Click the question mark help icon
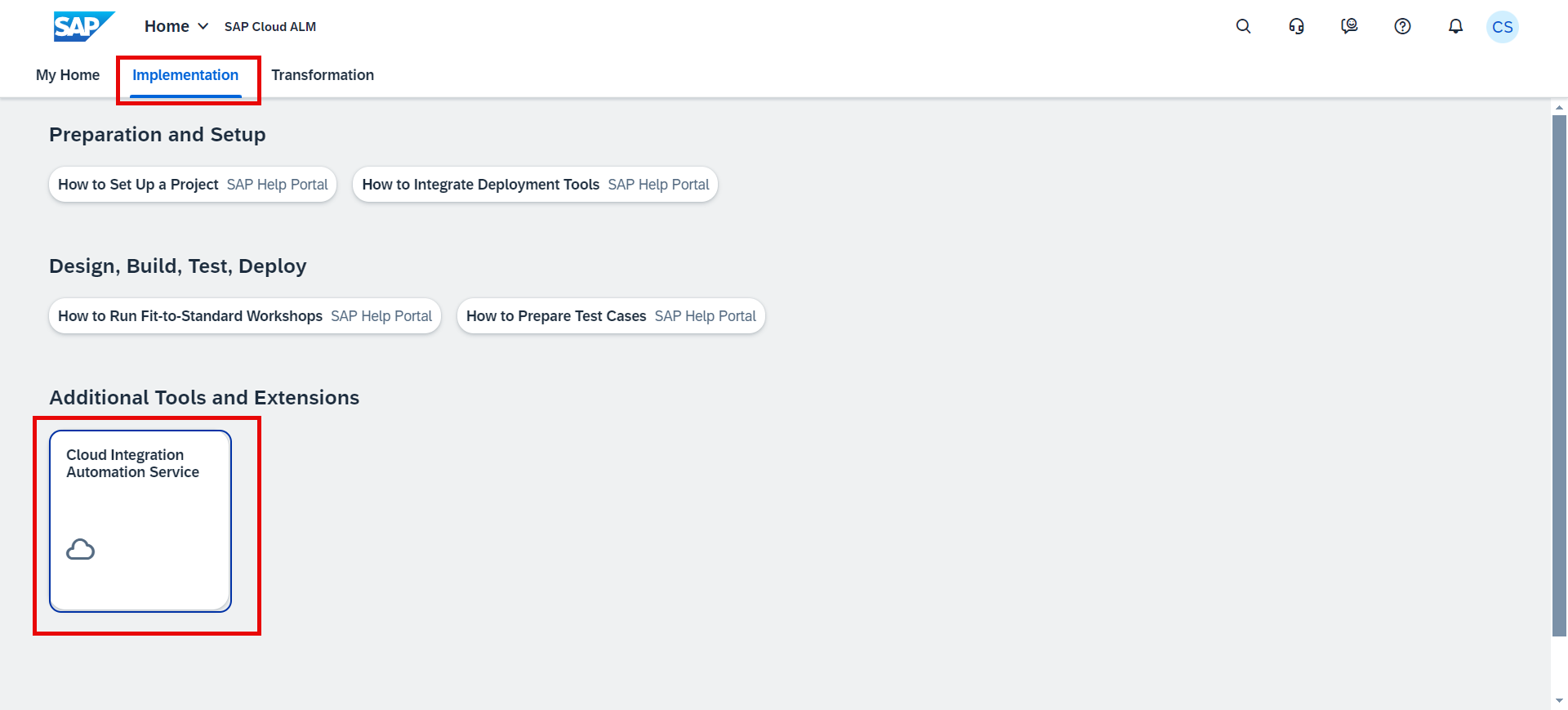 (x=1402, y=26)
